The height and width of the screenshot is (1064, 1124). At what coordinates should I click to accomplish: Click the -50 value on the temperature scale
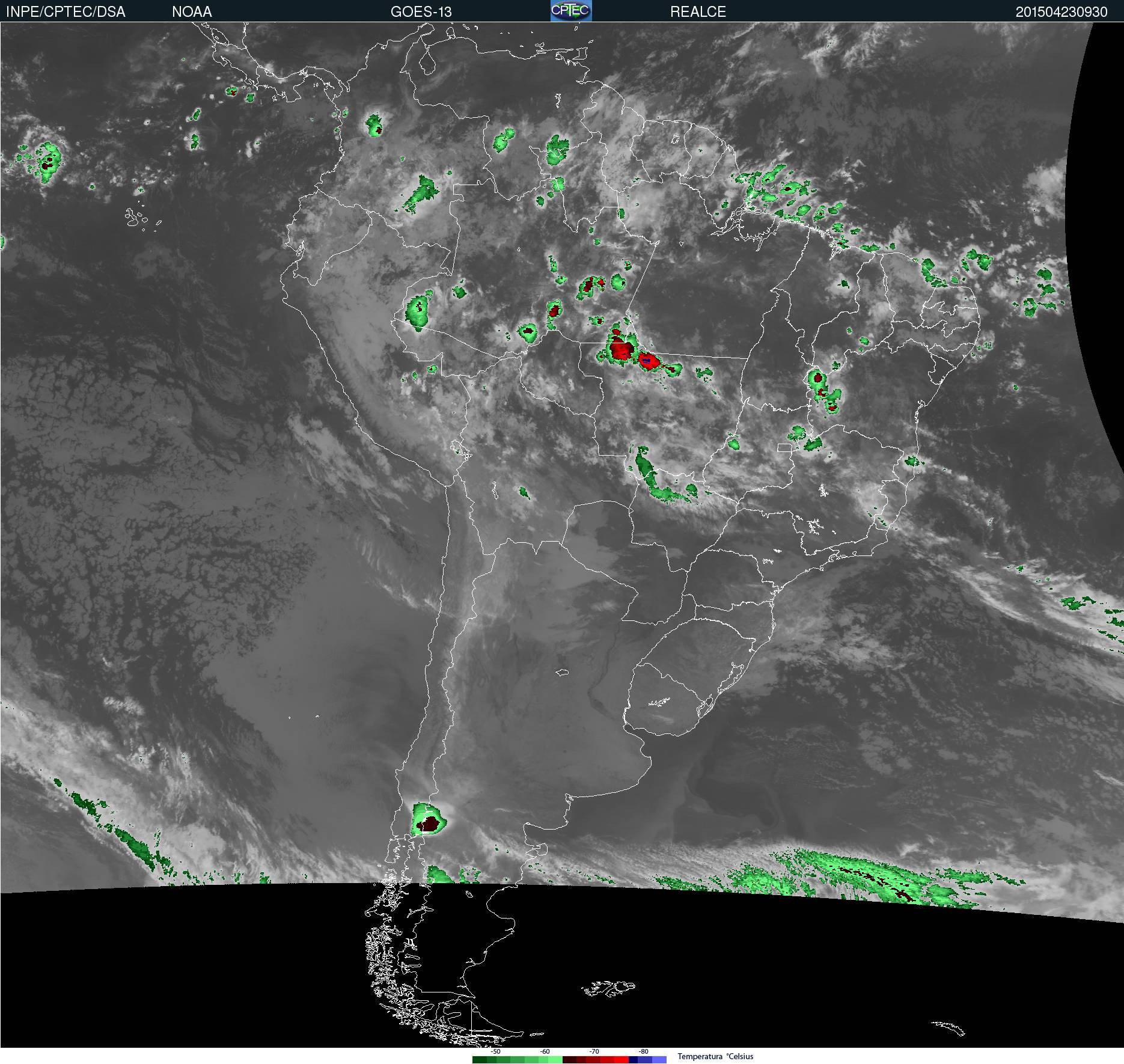point(495,1051)
